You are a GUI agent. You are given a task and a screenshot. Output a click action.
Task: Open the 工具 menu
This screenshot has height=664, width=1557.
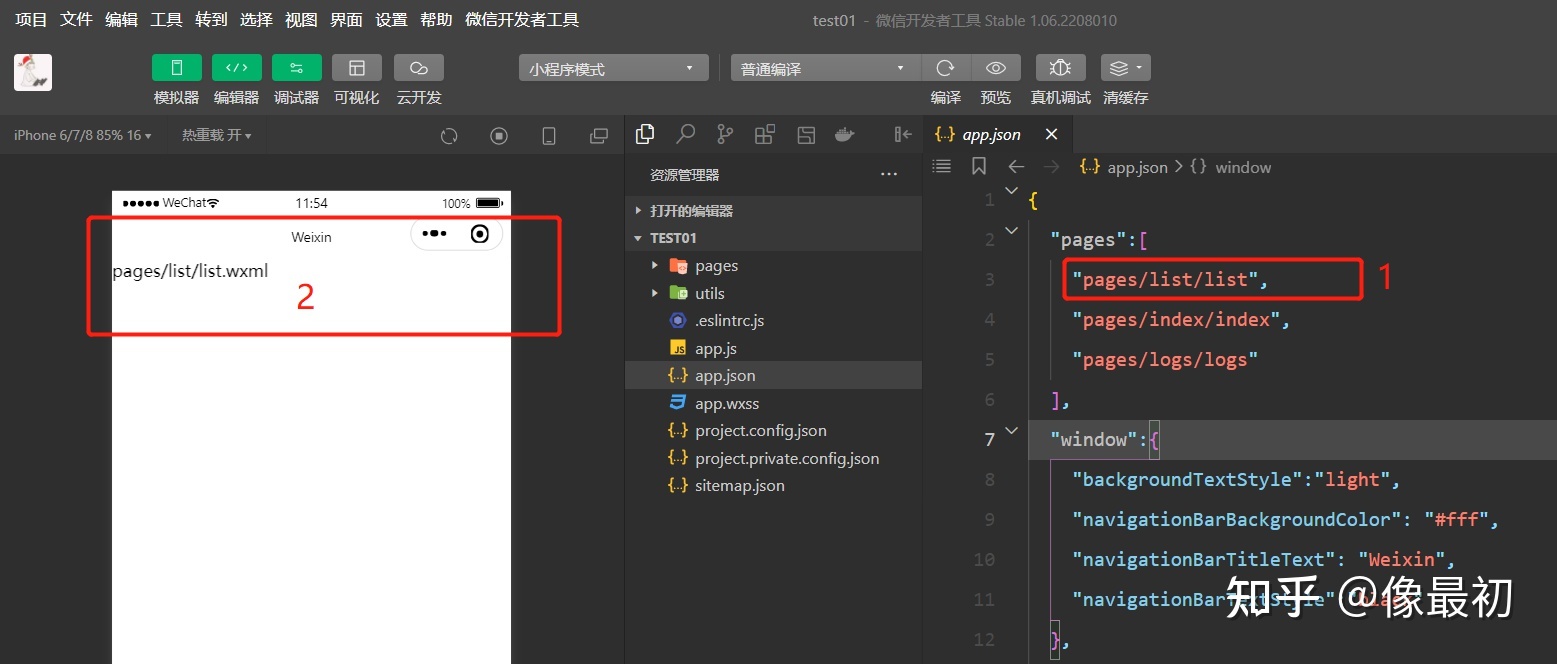tap(166, 20)
